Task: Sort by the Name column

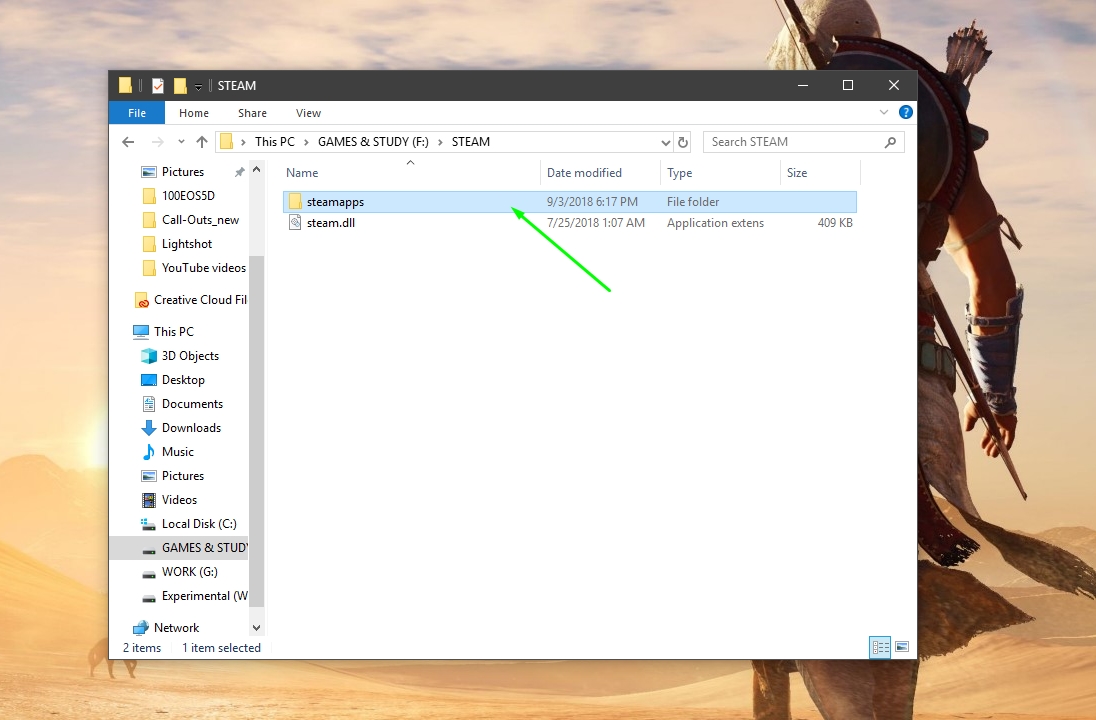Action: [302, 173]
